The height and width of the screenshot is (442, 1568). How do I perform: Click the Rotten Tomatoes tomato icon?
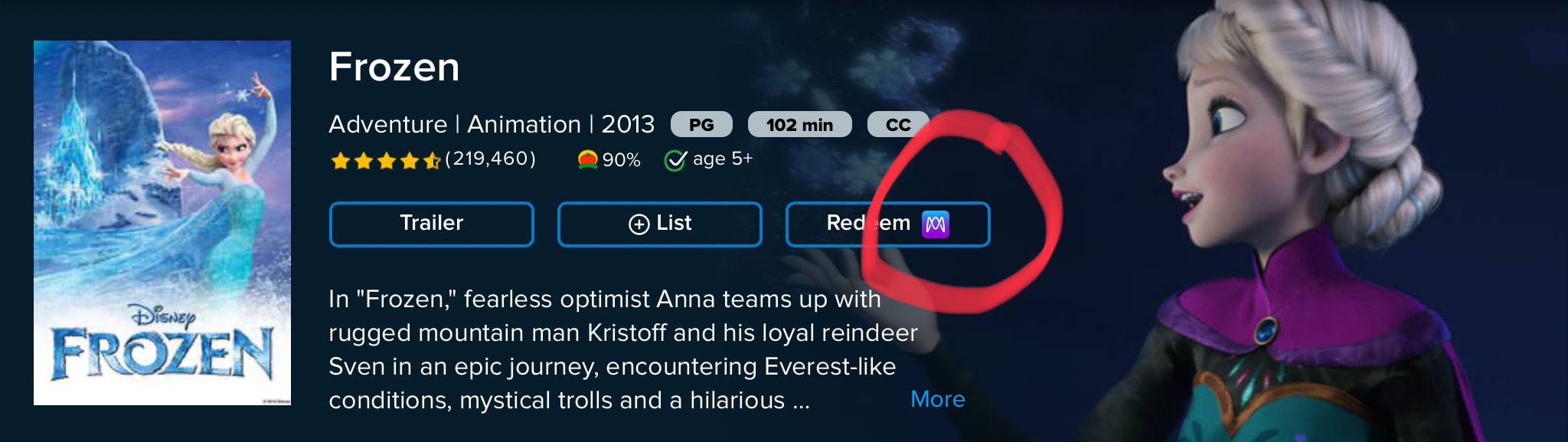pyautogui.click(x=587, y=159)
